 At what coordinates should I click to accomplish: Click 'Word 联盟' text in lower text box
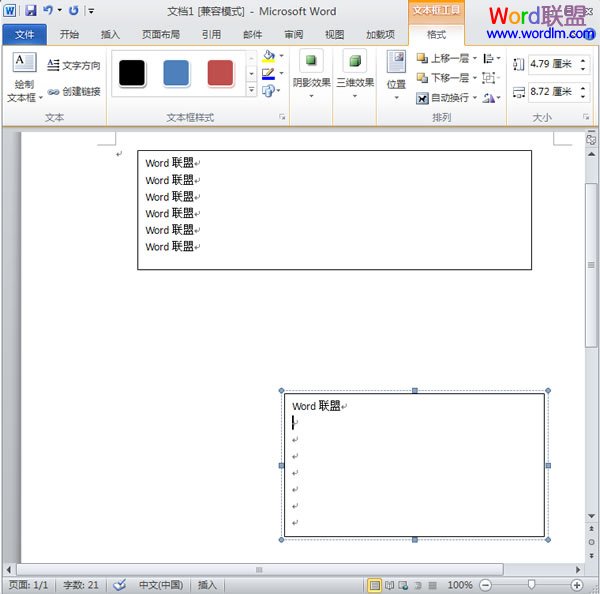point(316,406)
